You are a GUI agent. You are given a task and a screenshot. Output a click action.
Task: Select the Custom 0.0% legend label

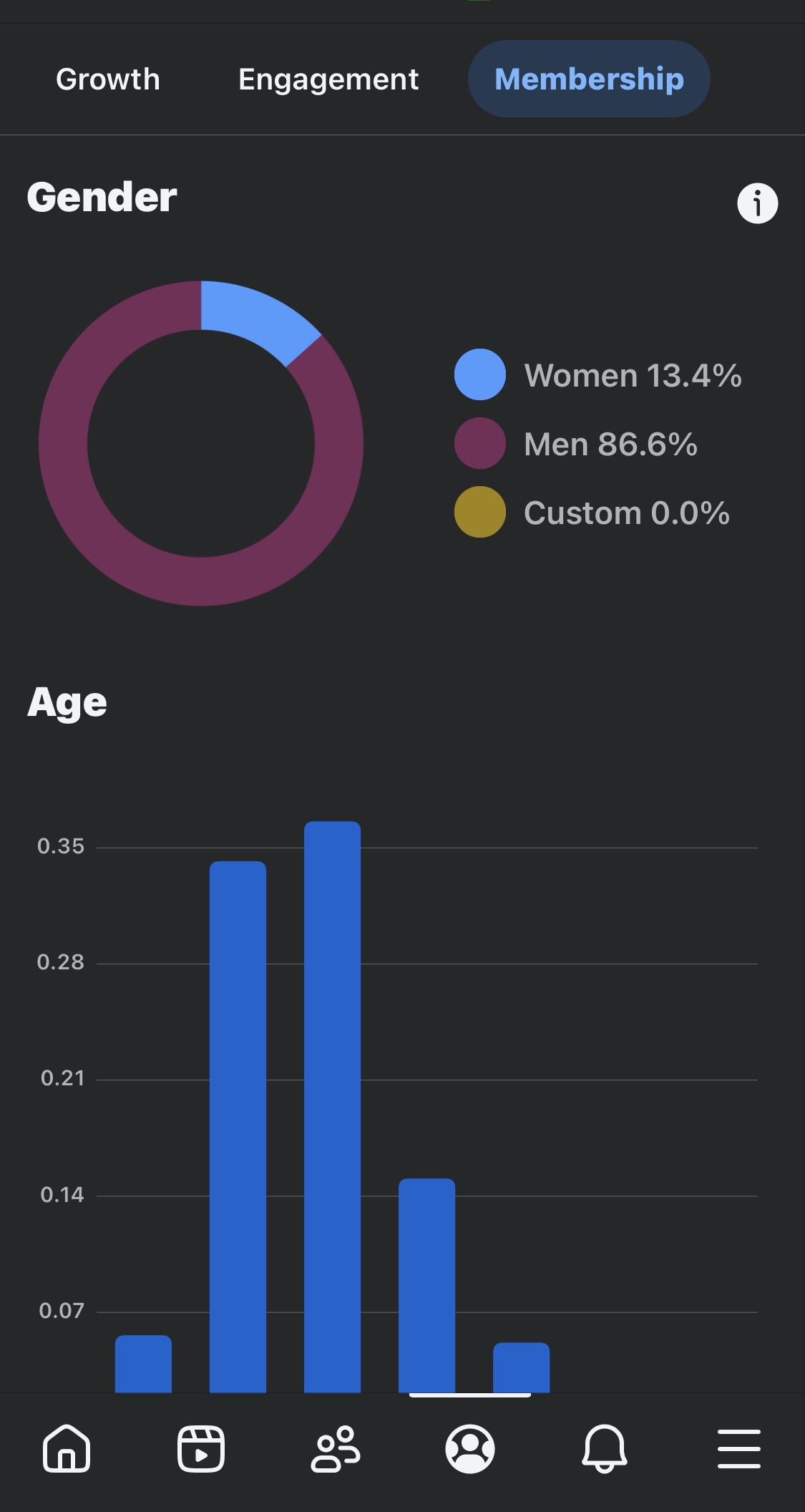tap(627, 513)
